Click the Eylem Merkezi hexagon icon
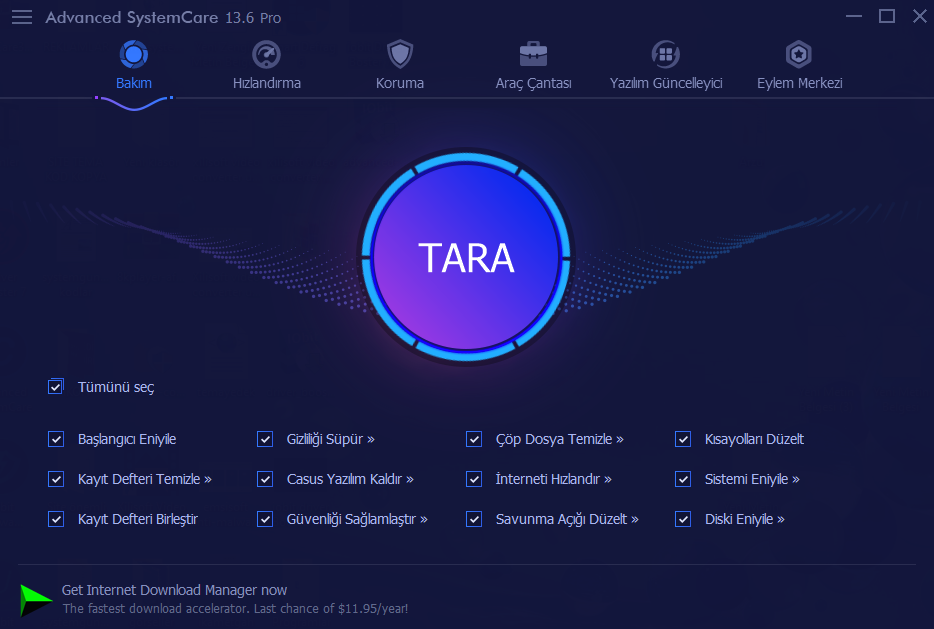 tap(799, 55)
